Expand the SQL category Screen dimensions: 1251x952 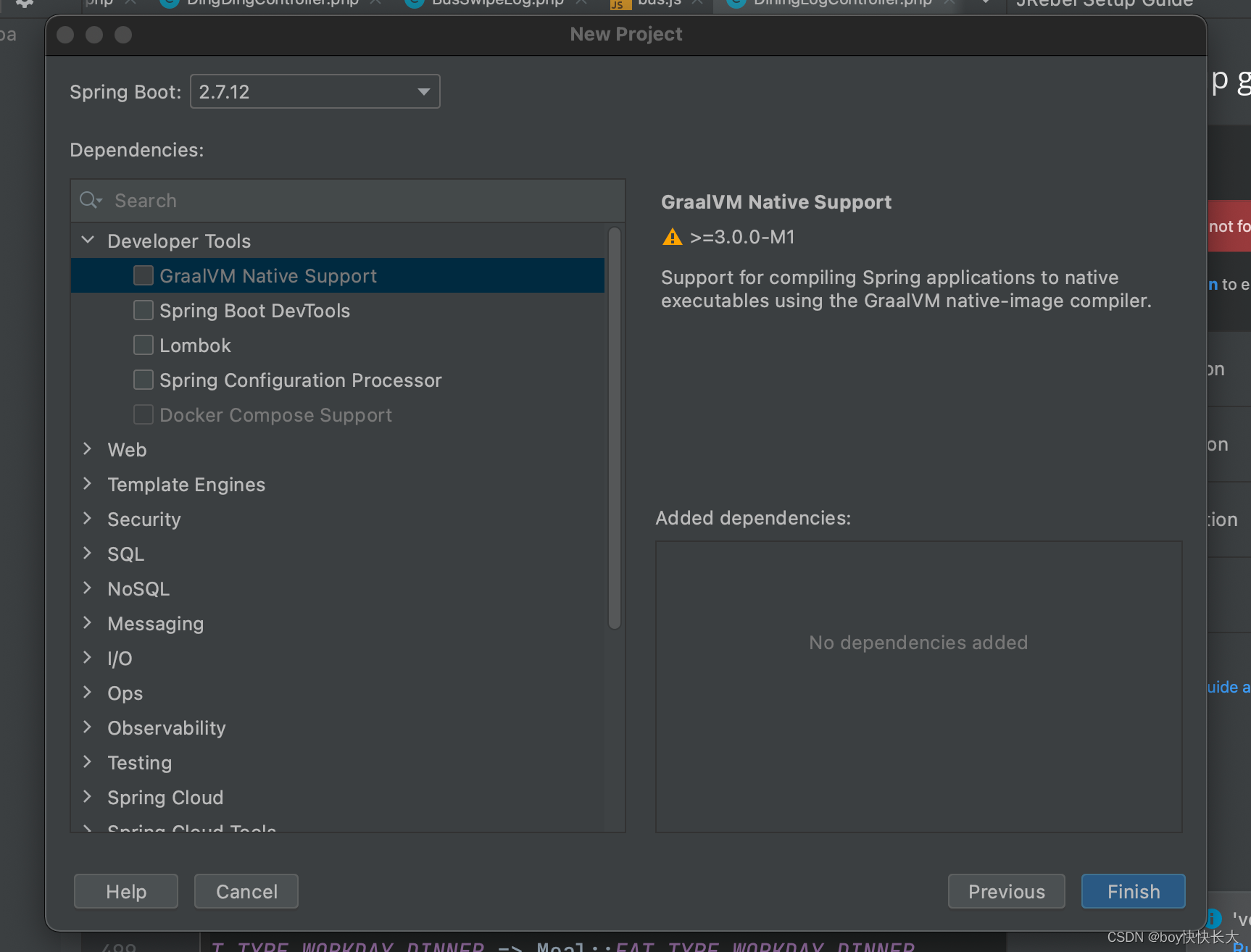click(x=88, y=554)
